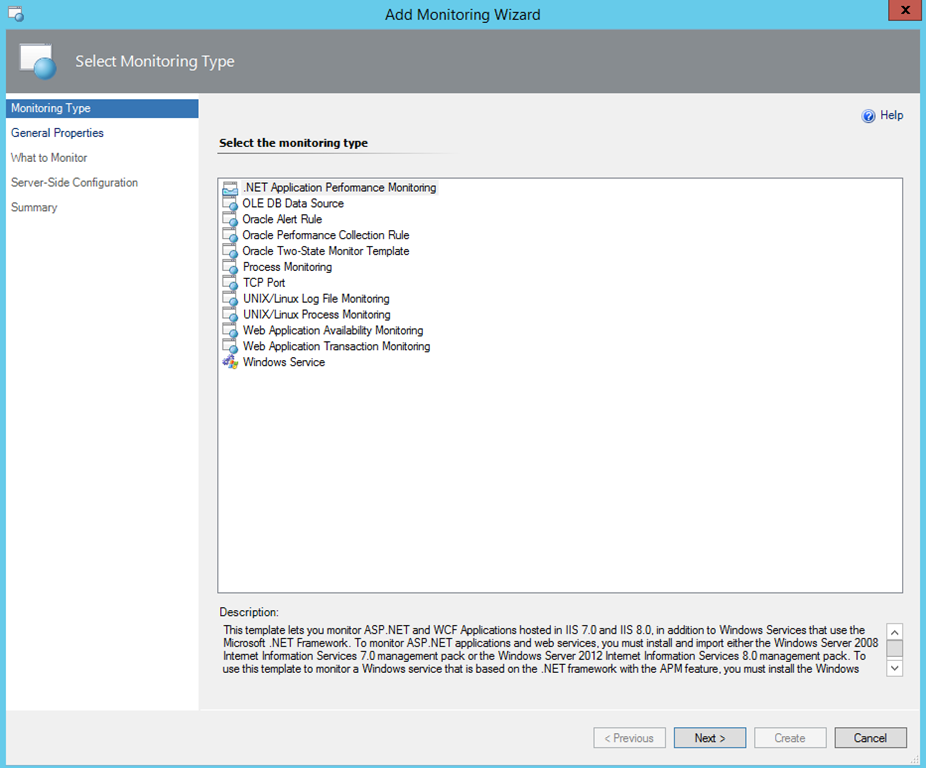Choose UNIX/Linux Process Monitoring type

(316, 315)
